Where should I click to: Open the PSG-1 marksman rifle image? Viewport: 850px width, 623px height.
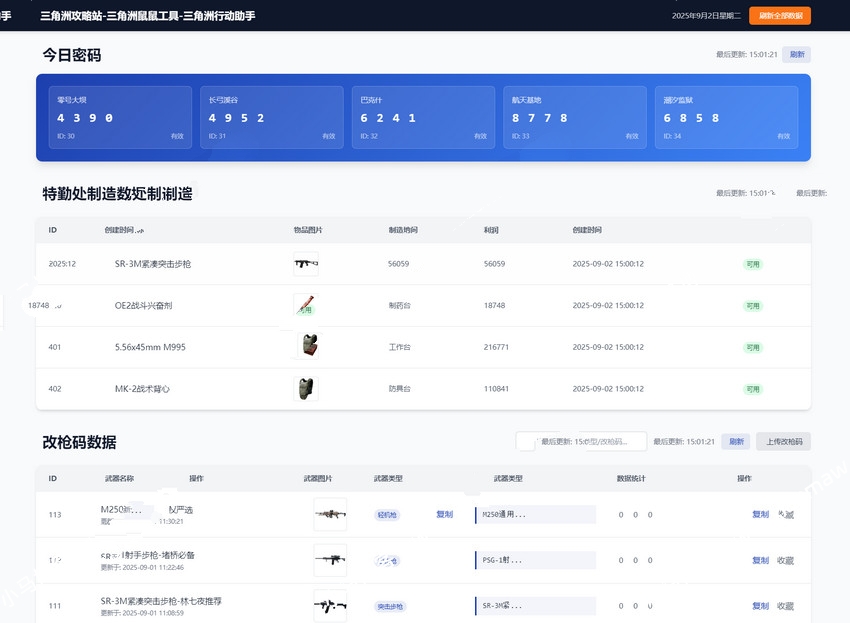point(330,560)
